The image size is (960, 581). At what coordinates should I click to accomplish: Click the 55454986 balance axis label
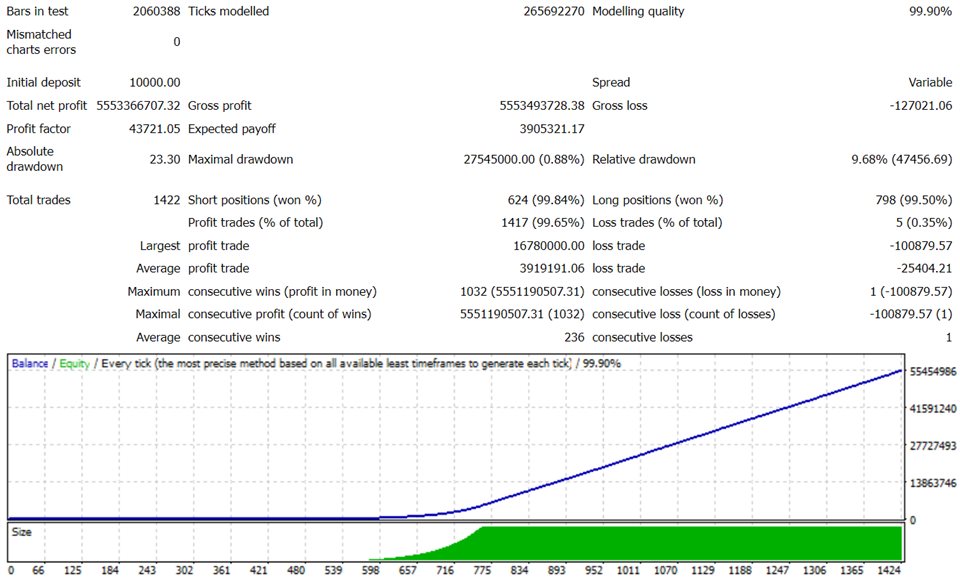coord(933,372)
